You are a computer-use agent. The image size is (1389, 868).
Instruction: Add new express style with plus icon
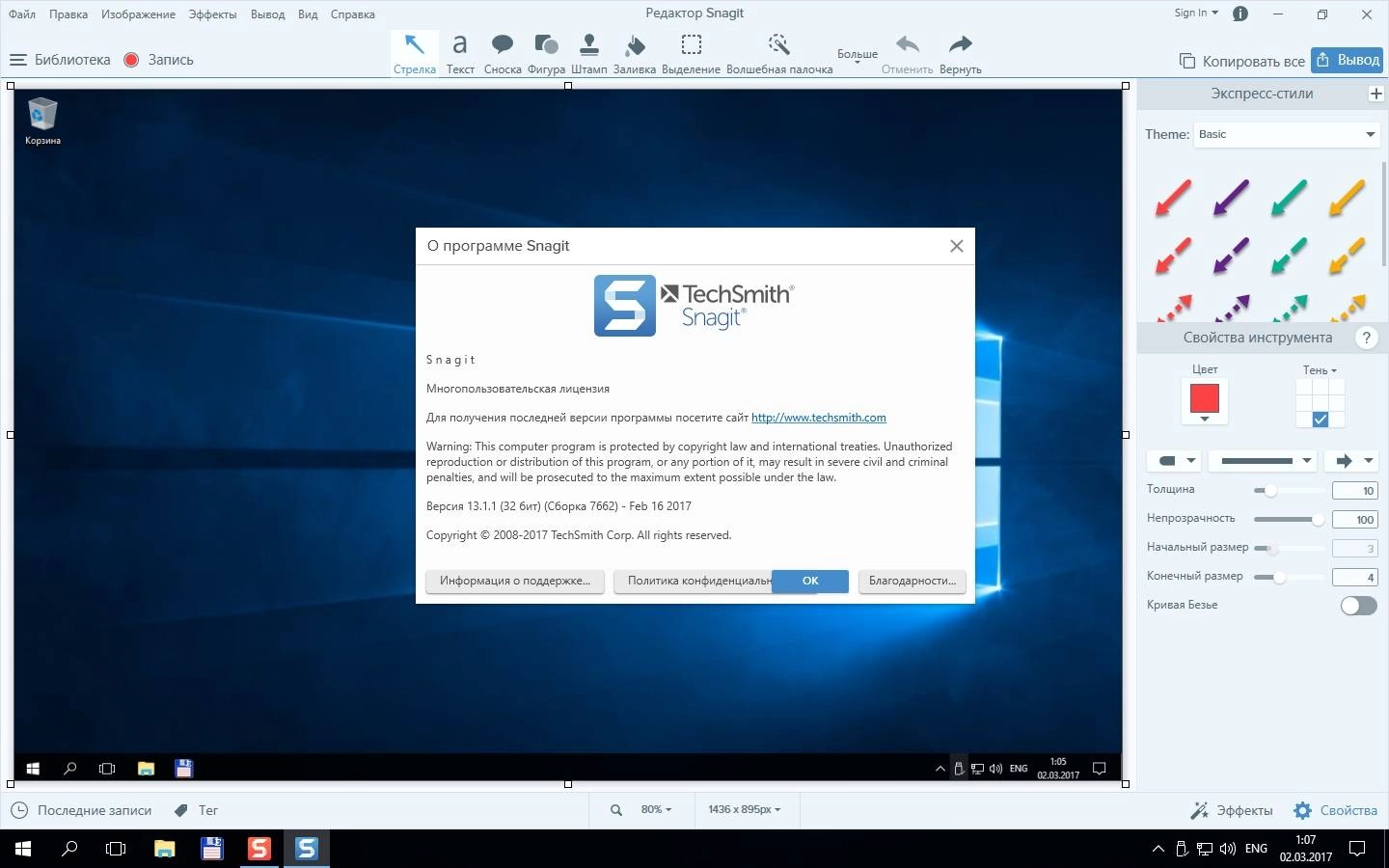1375,94
